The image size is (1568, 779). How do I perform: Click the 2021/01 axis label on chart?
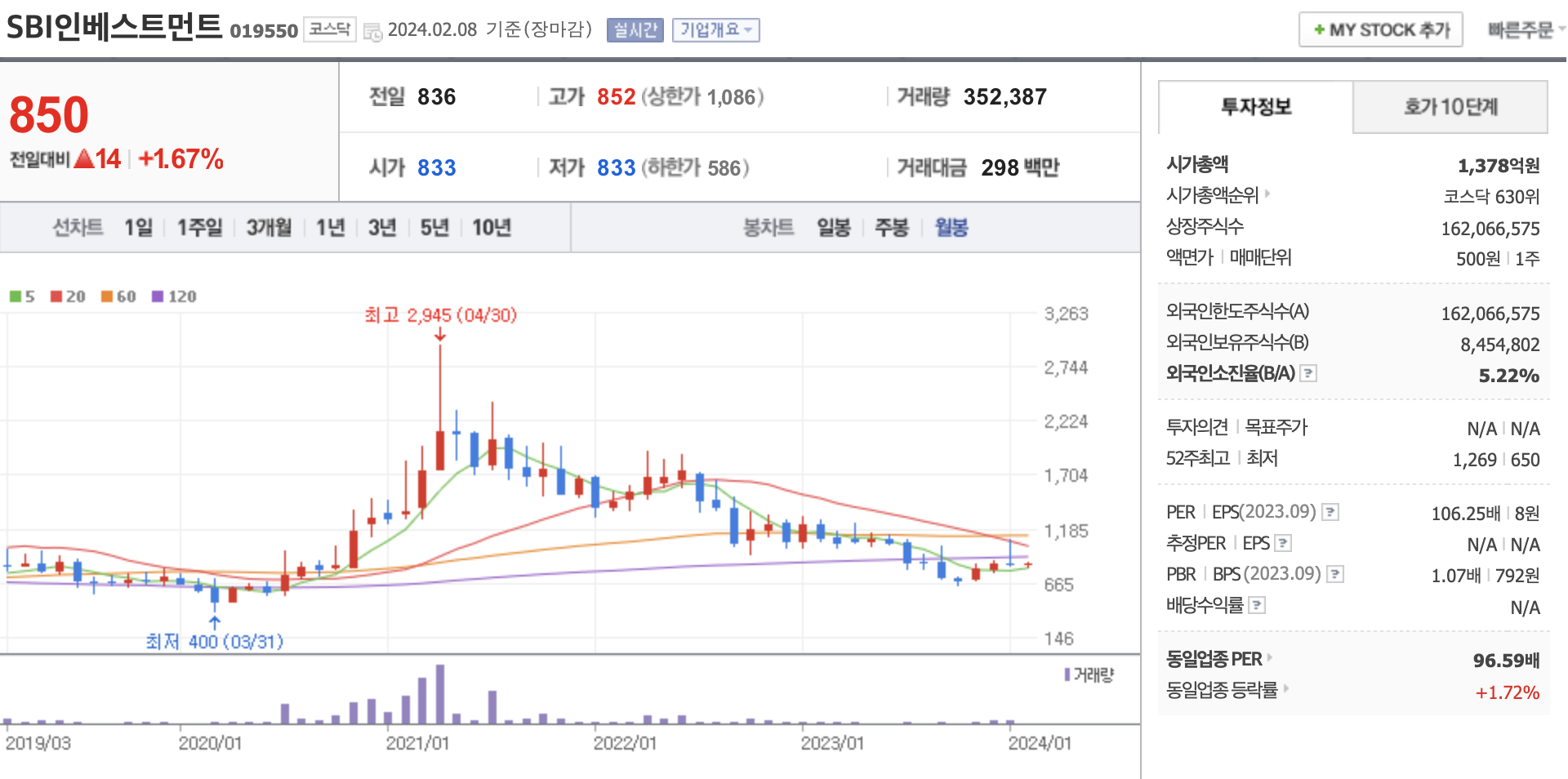pos(417,743)
